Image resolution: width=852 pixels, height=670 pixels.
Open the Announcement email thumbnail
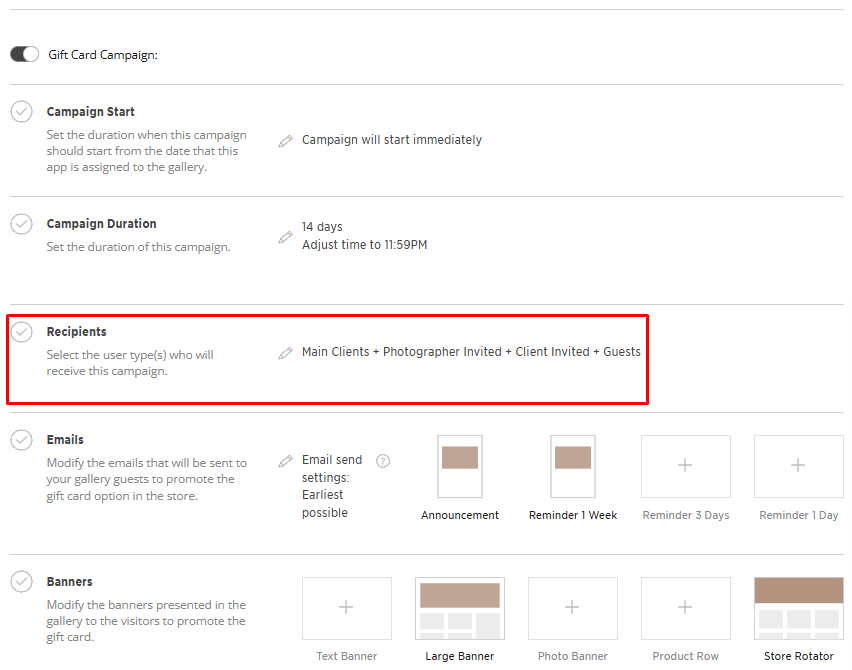tap(460, 466)
